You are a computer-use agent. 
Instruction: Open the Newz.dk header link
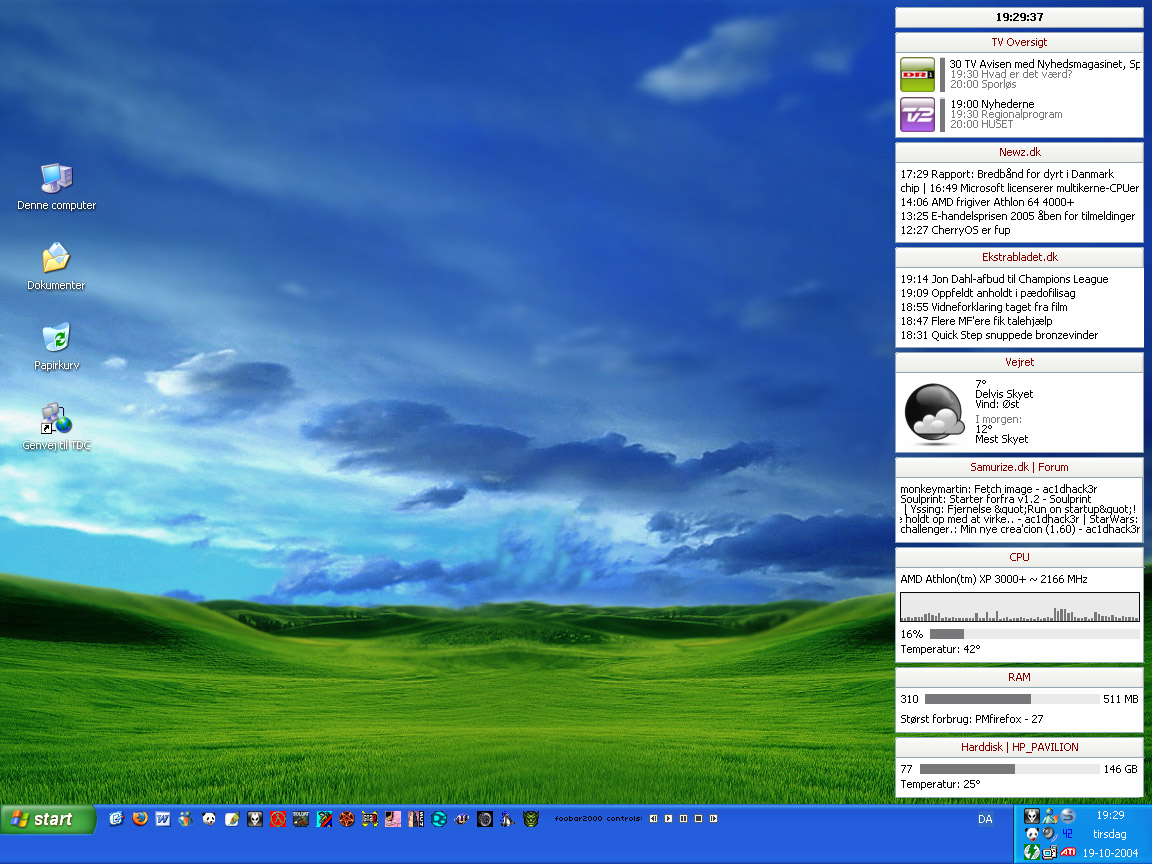coord(1020,152)
